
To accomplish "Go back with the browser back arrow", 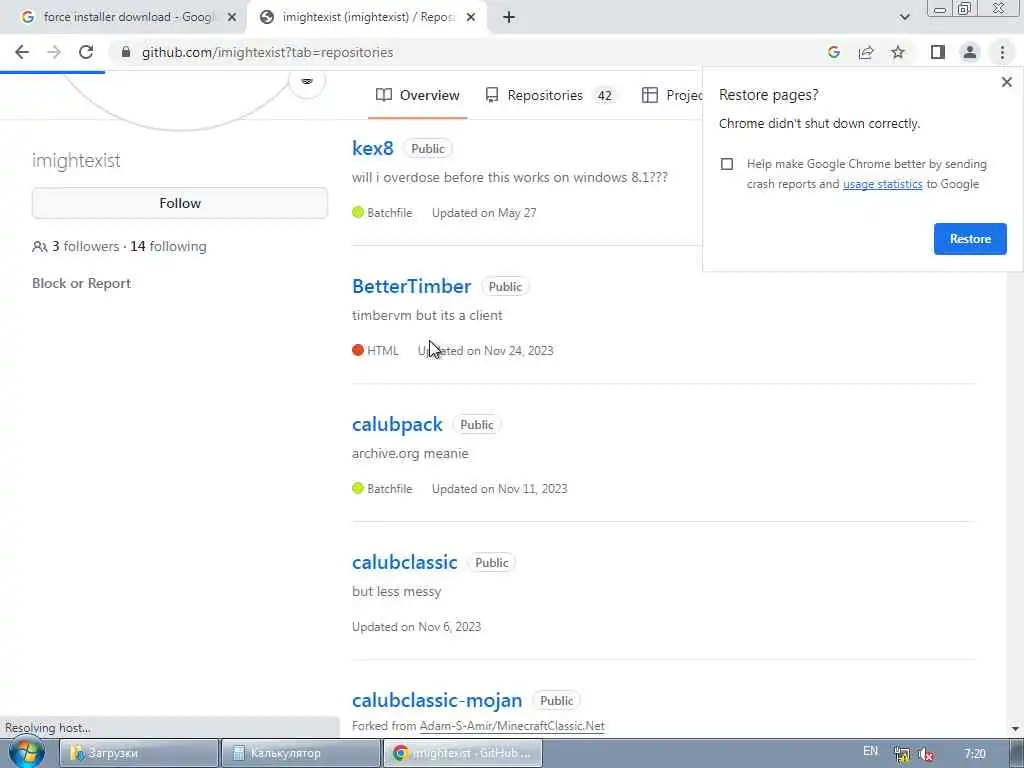I will 22,52.
